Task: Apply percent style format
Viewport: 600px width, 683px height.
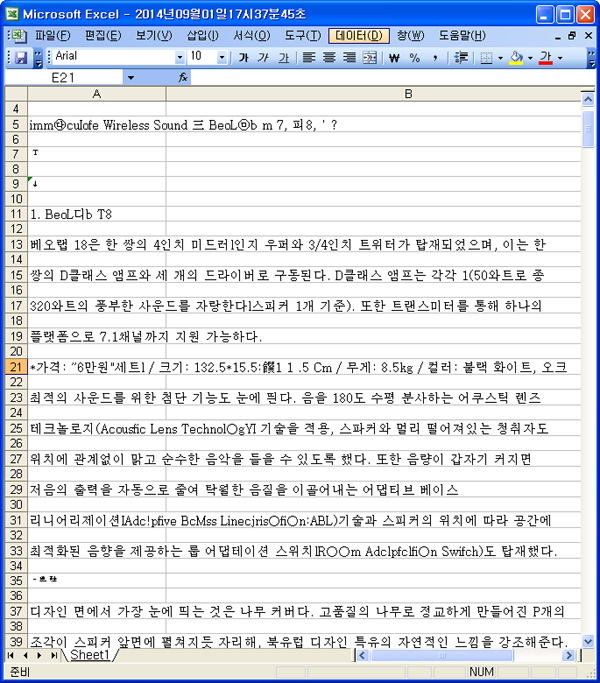Action: point(413,57)
